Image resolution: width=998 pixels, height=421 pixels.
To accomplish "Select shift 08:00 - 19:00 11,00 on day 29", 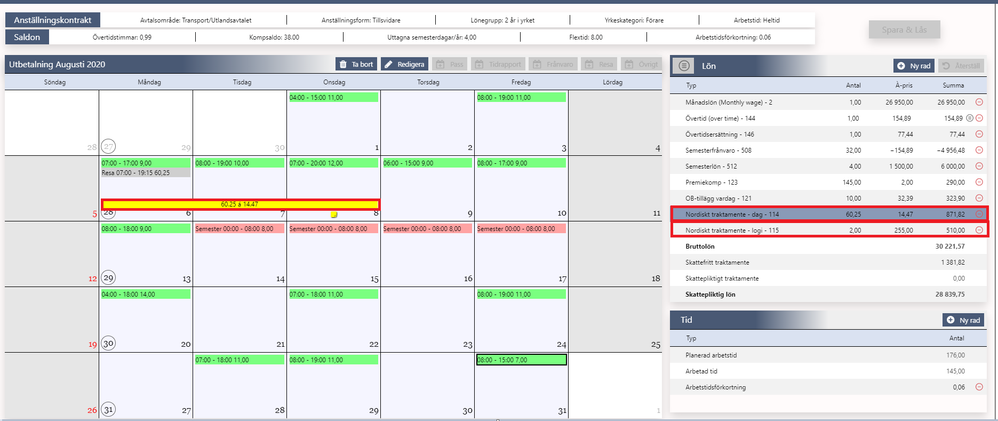I will click(334, 360).
